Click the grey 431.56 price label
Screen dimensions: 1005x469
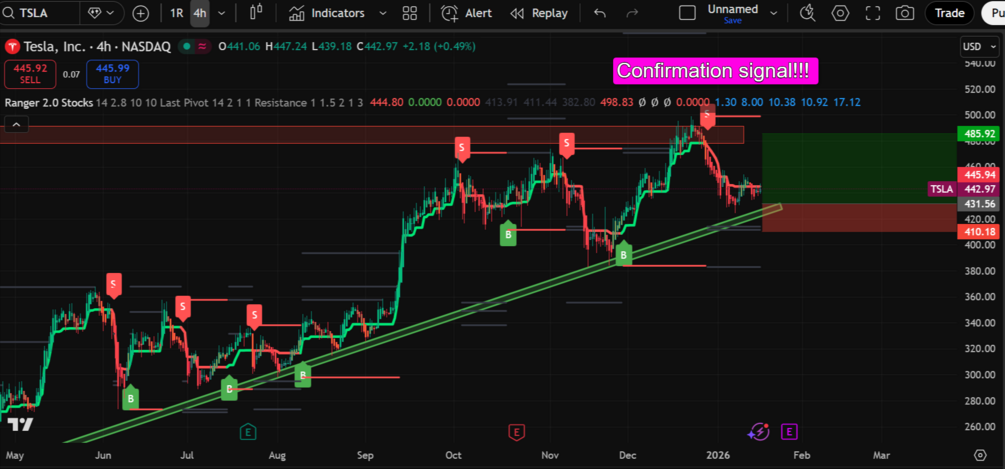click(978, 204)
